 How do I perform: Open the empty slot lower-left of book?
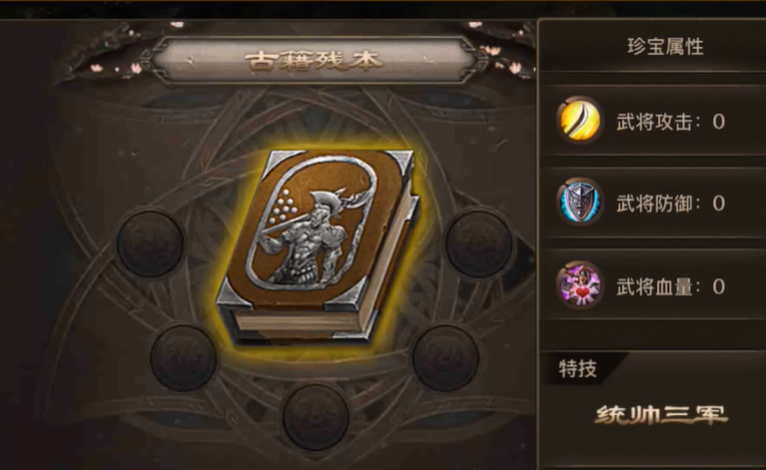pyautogui.click(x=183, y=358)
